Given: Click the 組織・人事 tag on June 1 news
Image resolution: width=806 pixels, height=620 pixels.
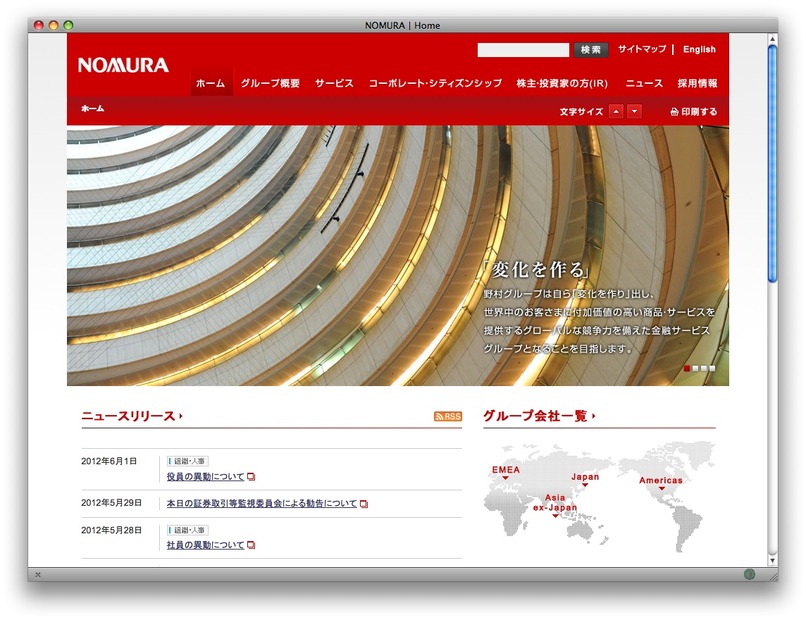Looking at the screenshot, I should (x=188, y=461).
